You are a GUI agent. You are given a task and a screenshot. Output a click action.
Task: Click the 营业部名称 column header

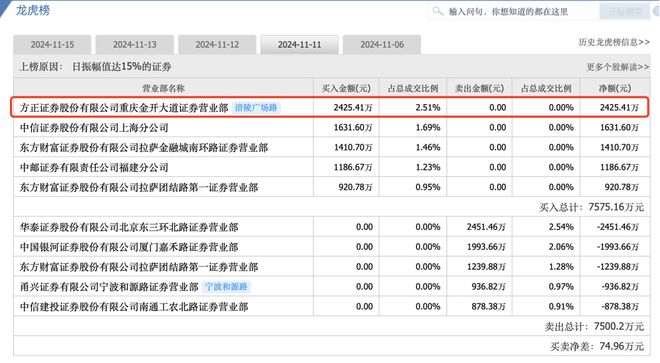click(x=163, y=88)
